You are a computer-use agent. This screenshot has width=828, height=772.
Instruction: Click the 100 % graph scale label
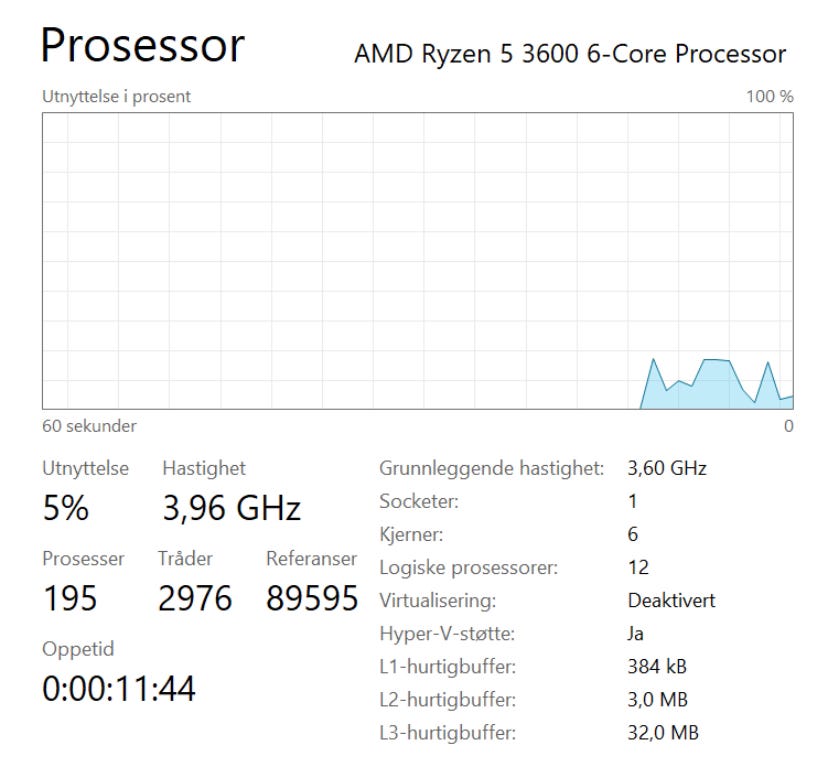pos(770,97)
